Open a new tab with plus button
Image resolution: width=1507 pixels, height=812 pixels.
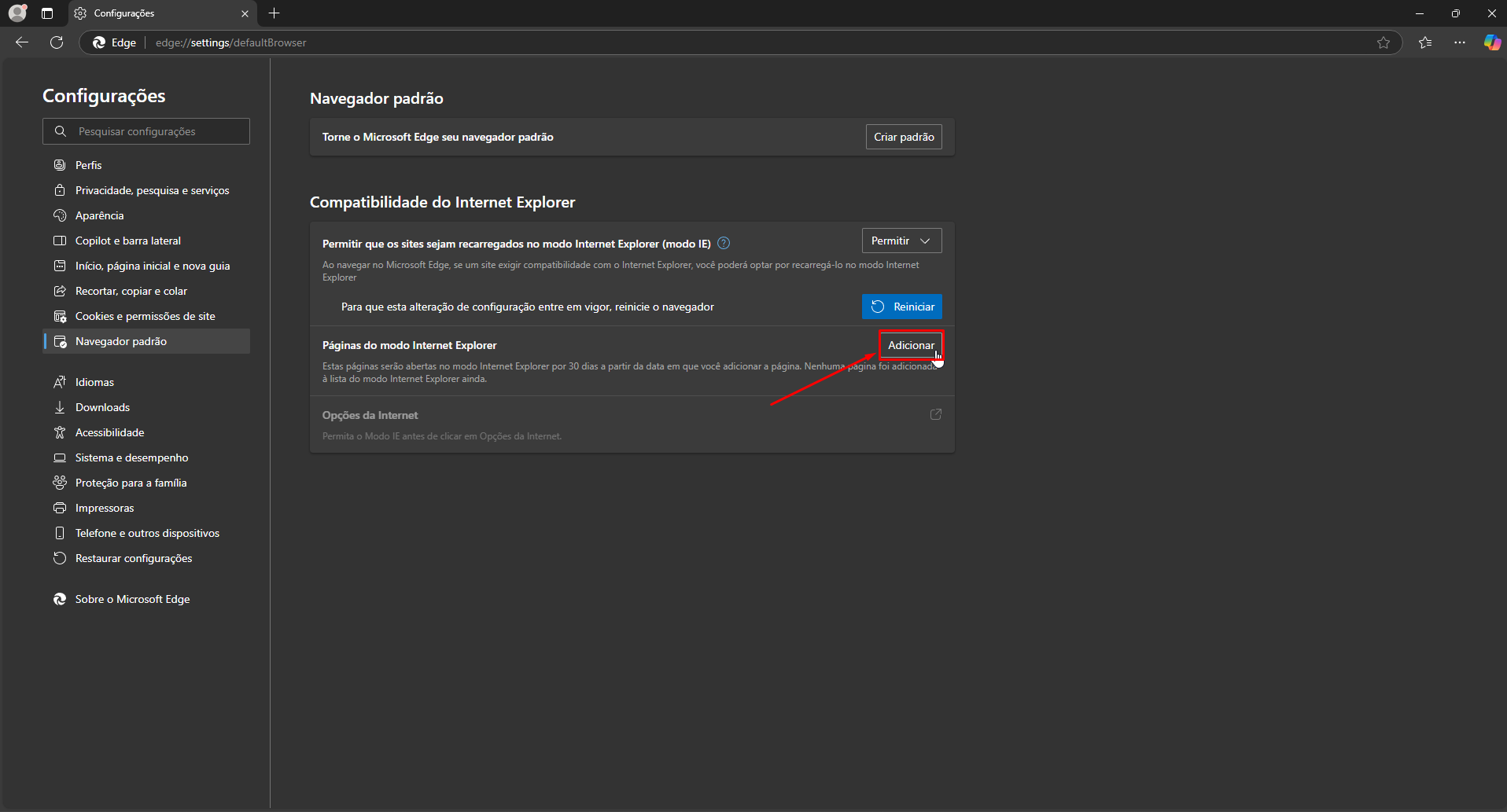pos(275,13)
